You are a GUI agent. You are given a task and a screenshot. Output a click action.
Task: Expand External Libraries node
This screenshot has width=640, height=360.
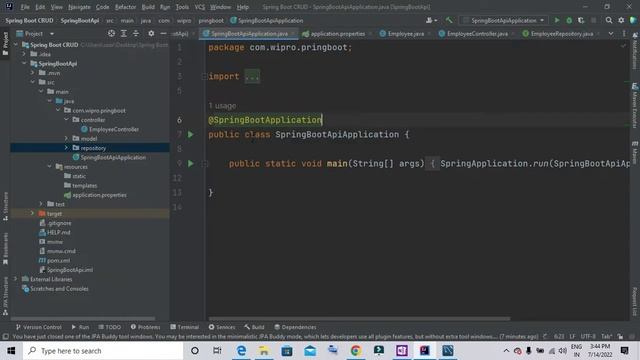pos(16,279)
